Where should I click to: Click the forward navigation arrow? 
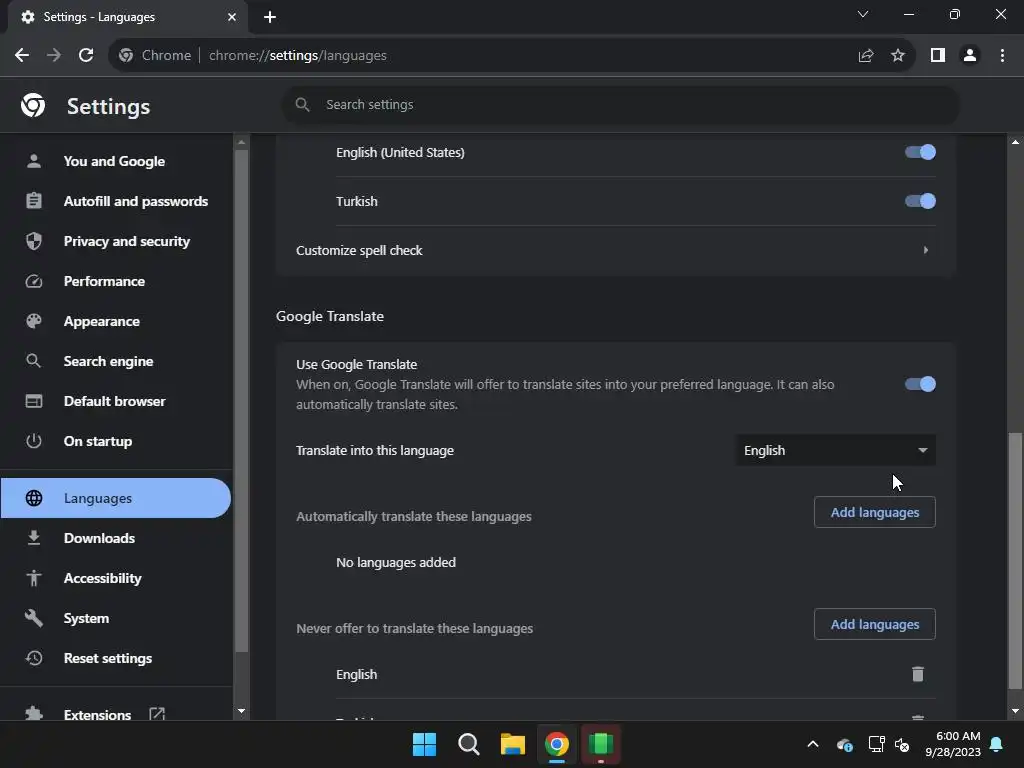coord(54,56)
